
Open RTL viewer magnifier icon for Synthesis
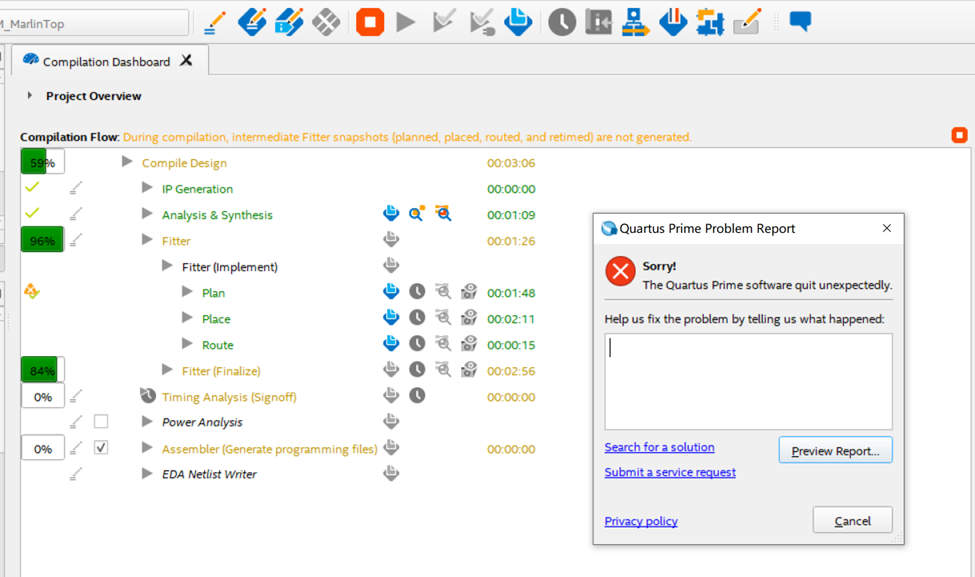click(417, 213)
